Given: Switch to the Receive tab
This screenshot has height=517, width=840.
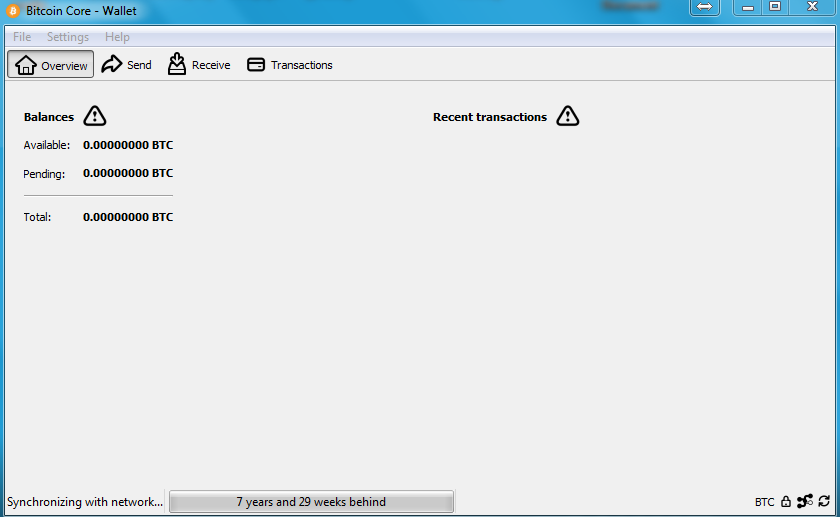Looking at the screenshot, I should coord(199,64).
